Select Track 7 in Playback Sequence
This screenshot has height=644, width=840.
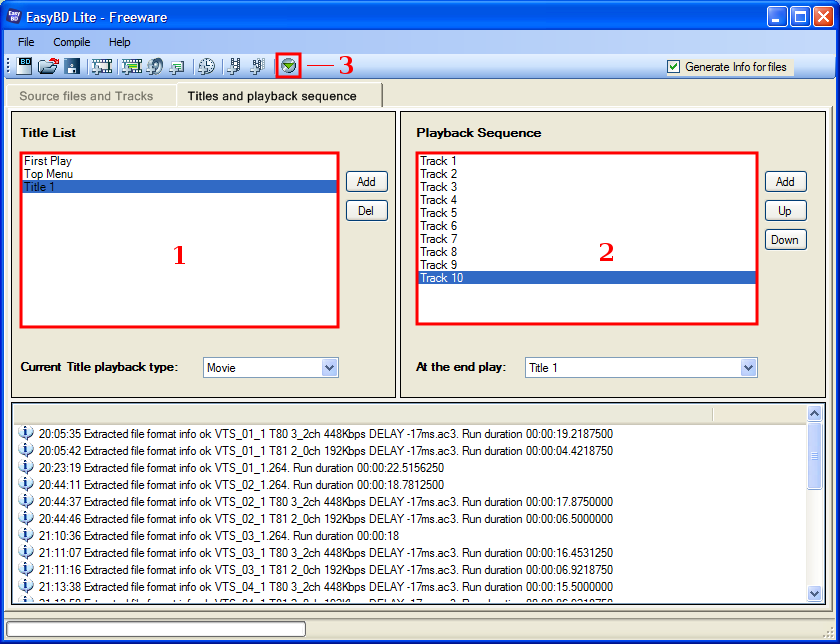pyautogui.click(x=587, y=239)
